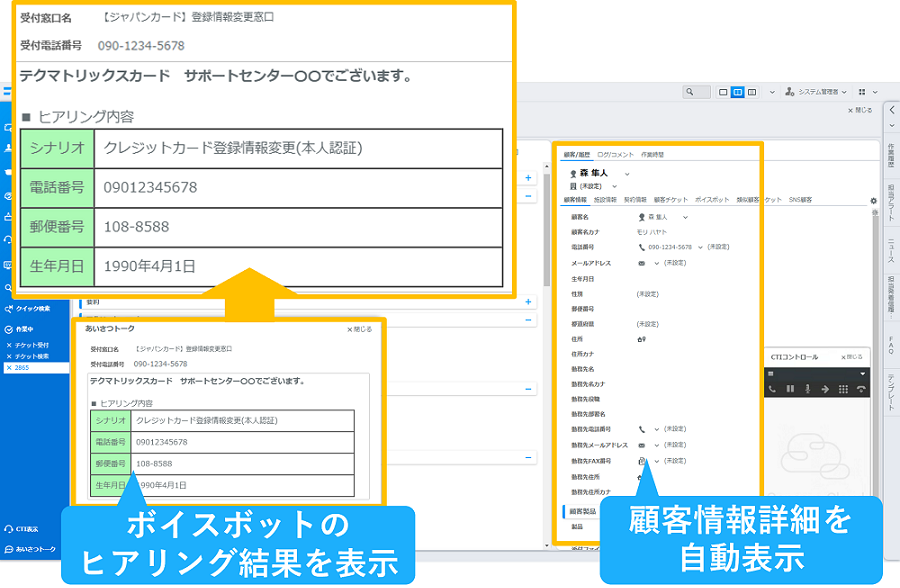This screenshot has height=588, width=900.
Task: Toggle the microphone mute in CTIコントロール
Action: coord(808,389)
